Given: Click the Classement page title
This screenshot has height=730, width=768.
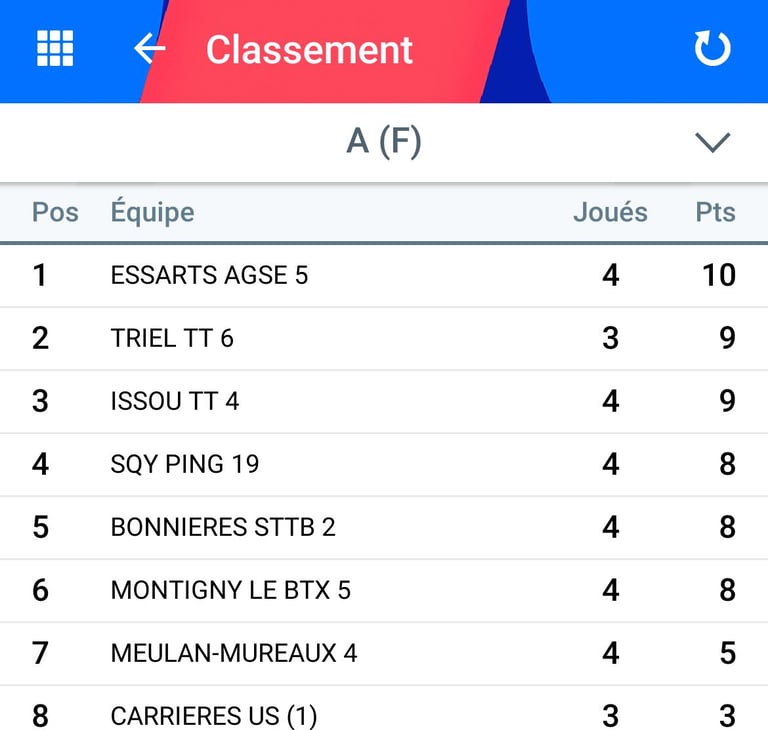Looking at the screenshot, I should [309, 50].
